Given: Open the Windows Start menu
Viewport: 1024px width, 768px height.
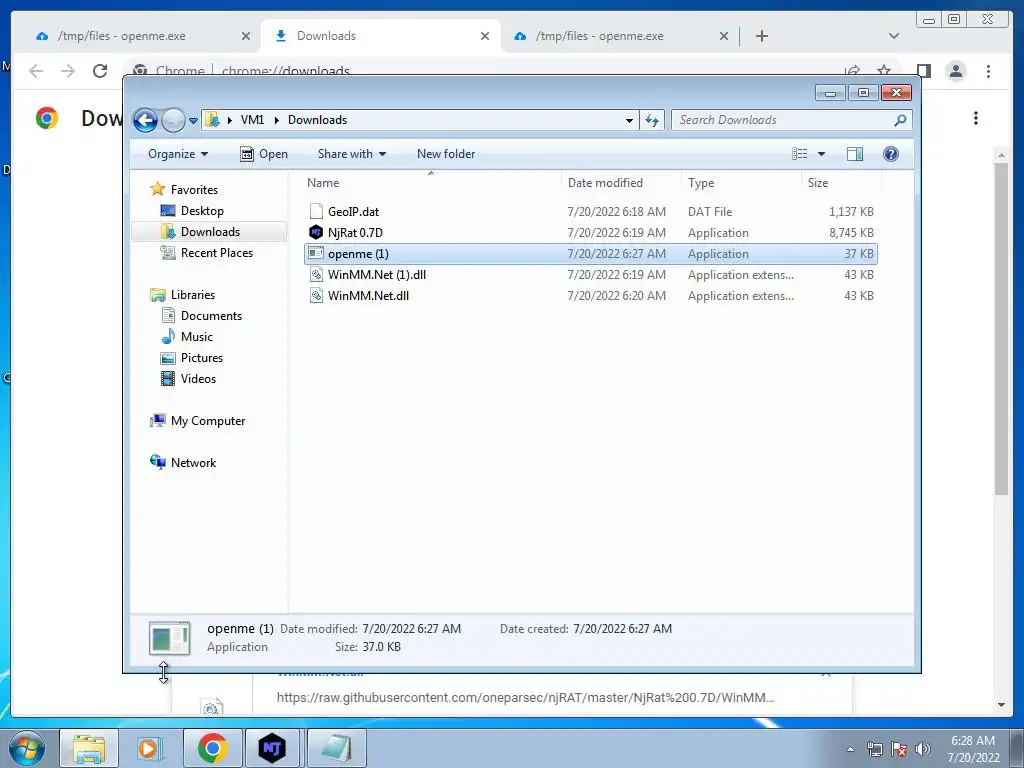Looking at the screenshot, I should point(27,748).
